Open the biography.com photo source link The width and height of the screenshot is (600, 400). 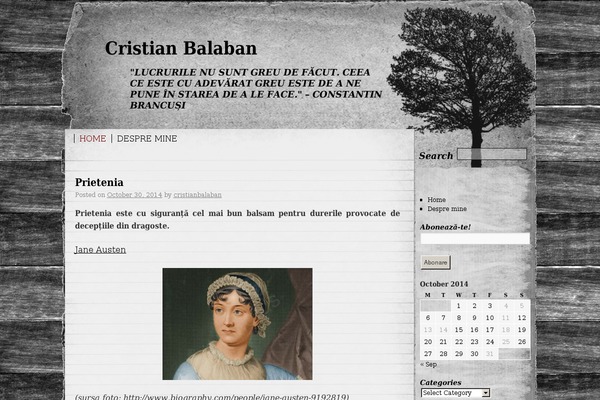(235, 397)
